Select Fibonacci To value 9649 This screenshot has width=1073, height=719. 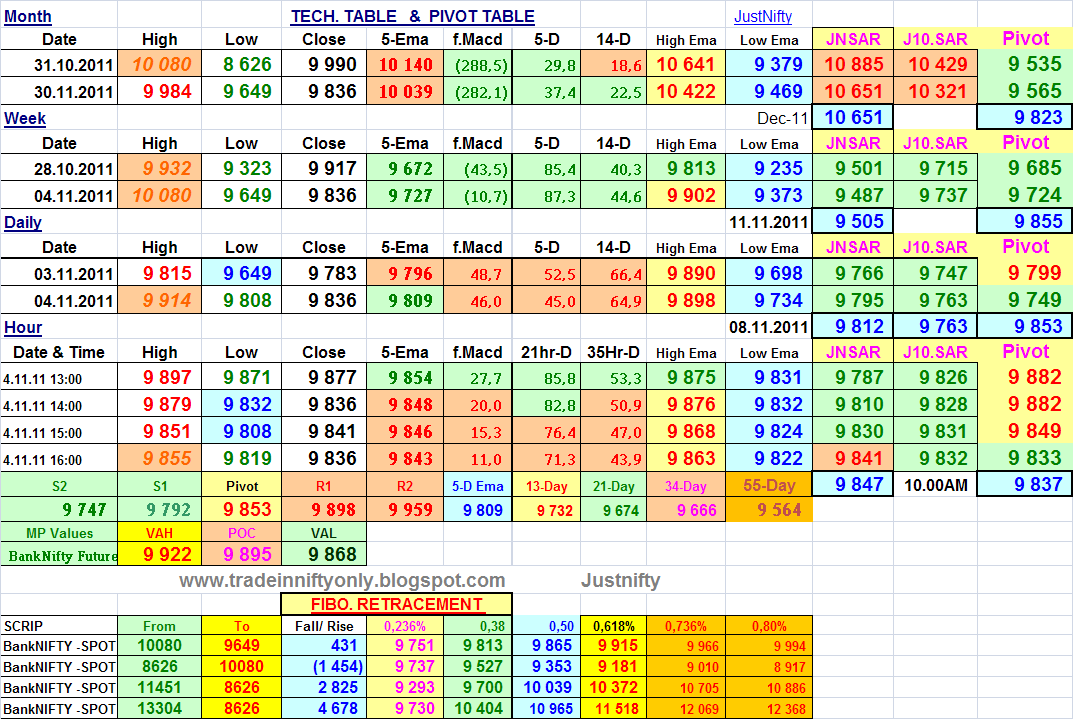tap(242, 645)
